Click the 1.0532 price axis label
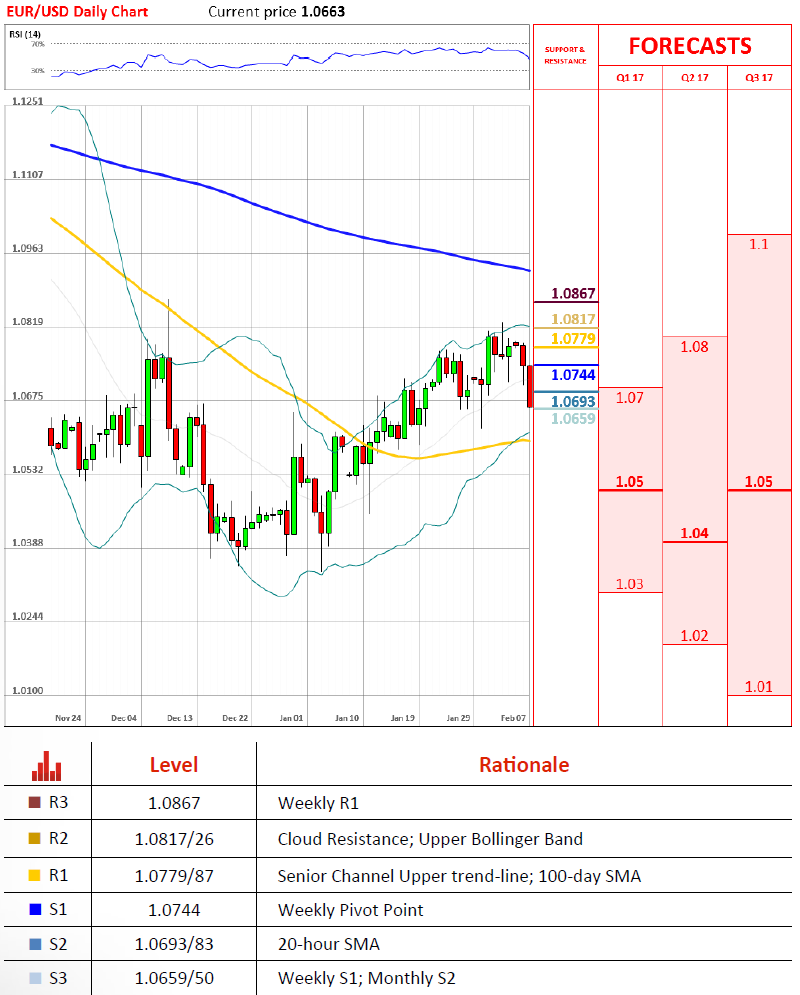 click(28, 470)
